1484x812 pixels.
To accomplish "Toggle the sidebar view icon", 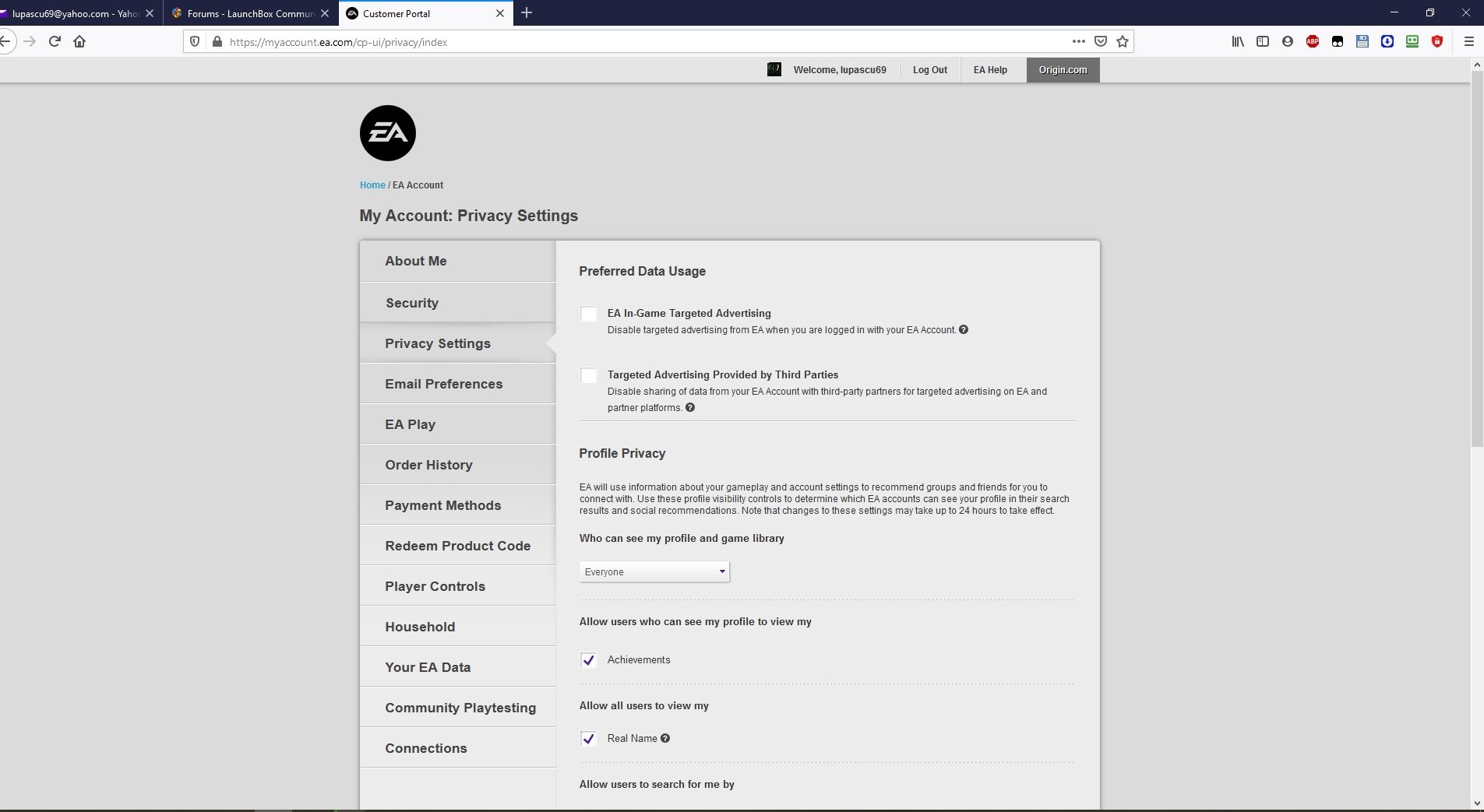I will pyautogui.click(x=1263, y=42).
